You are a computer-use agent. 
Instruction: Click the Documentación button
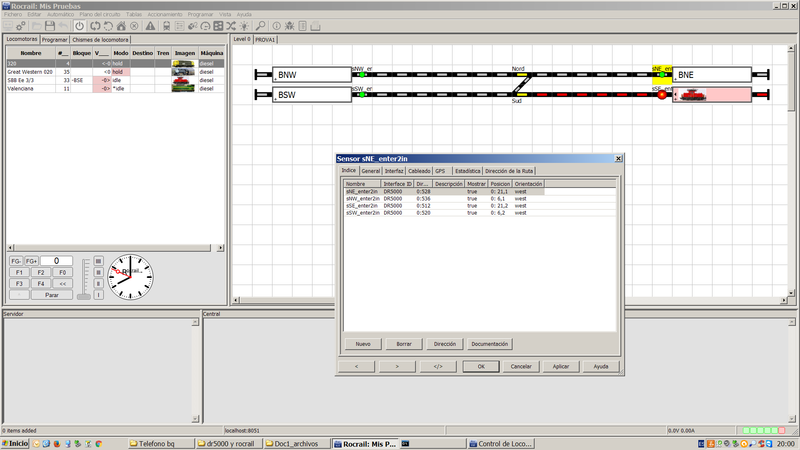[489, 344]
